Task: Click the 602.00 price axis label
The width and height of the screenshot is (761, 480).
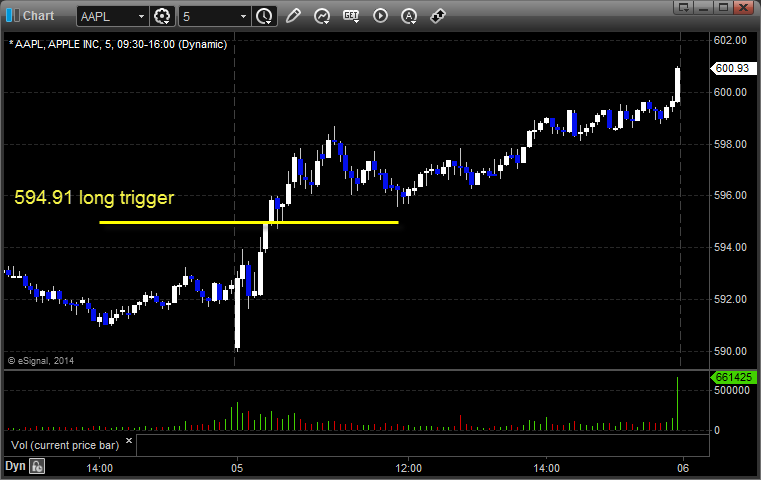Action: [x=730, y=40]
